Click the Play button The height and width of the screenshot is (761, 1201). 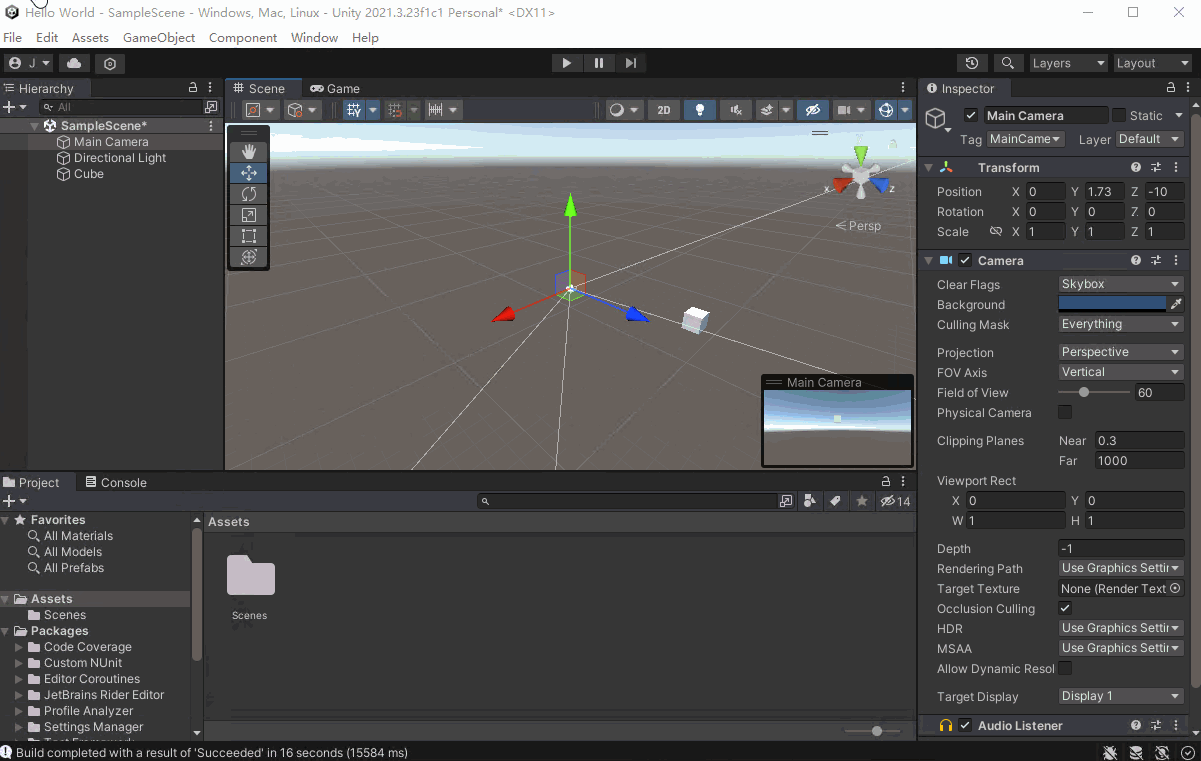[567, 63]
